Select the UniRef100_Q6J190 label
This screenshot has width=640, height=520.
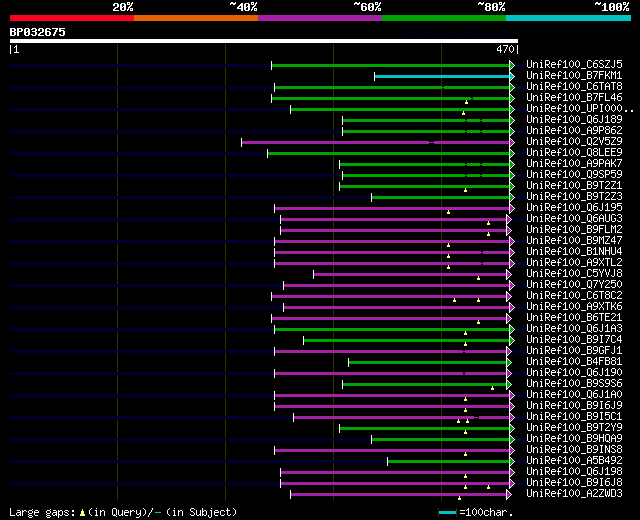click(574, 373)
